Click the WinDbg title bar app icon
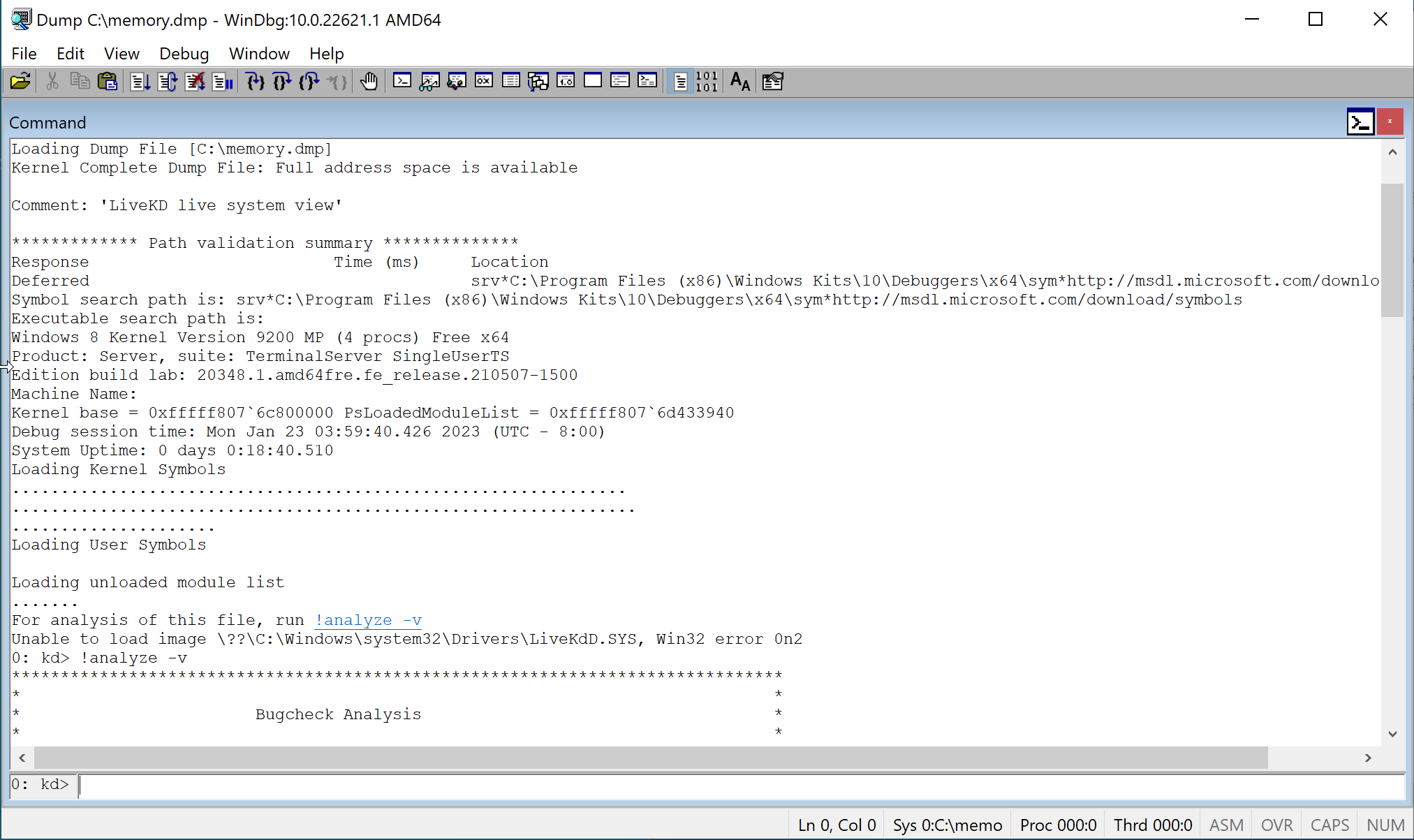Screen dimensions: 1414x840 click(x=21, y=19)
